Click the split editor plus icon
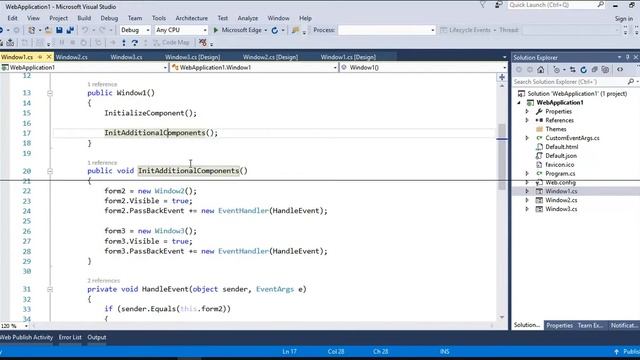The width and height of the screenshot is (640, 360). (502, 77)
